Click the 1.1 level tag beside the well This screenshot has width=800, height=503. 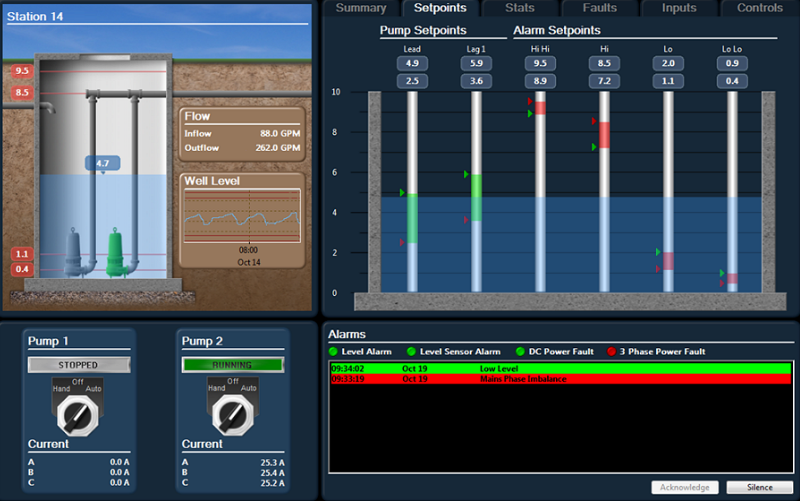click(x=22, y=254)
